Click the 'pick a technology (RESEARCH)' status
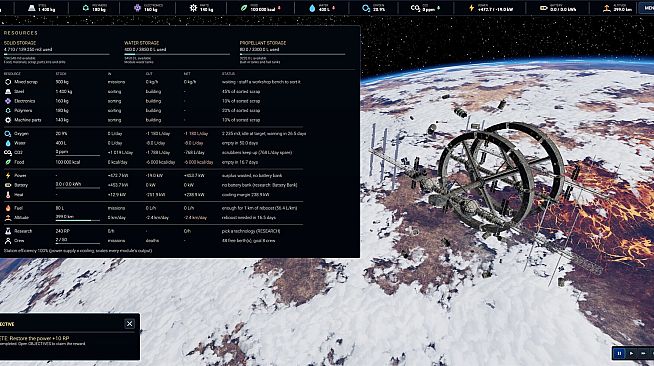The width and height of the screenshot is (654, 366). 251,231
